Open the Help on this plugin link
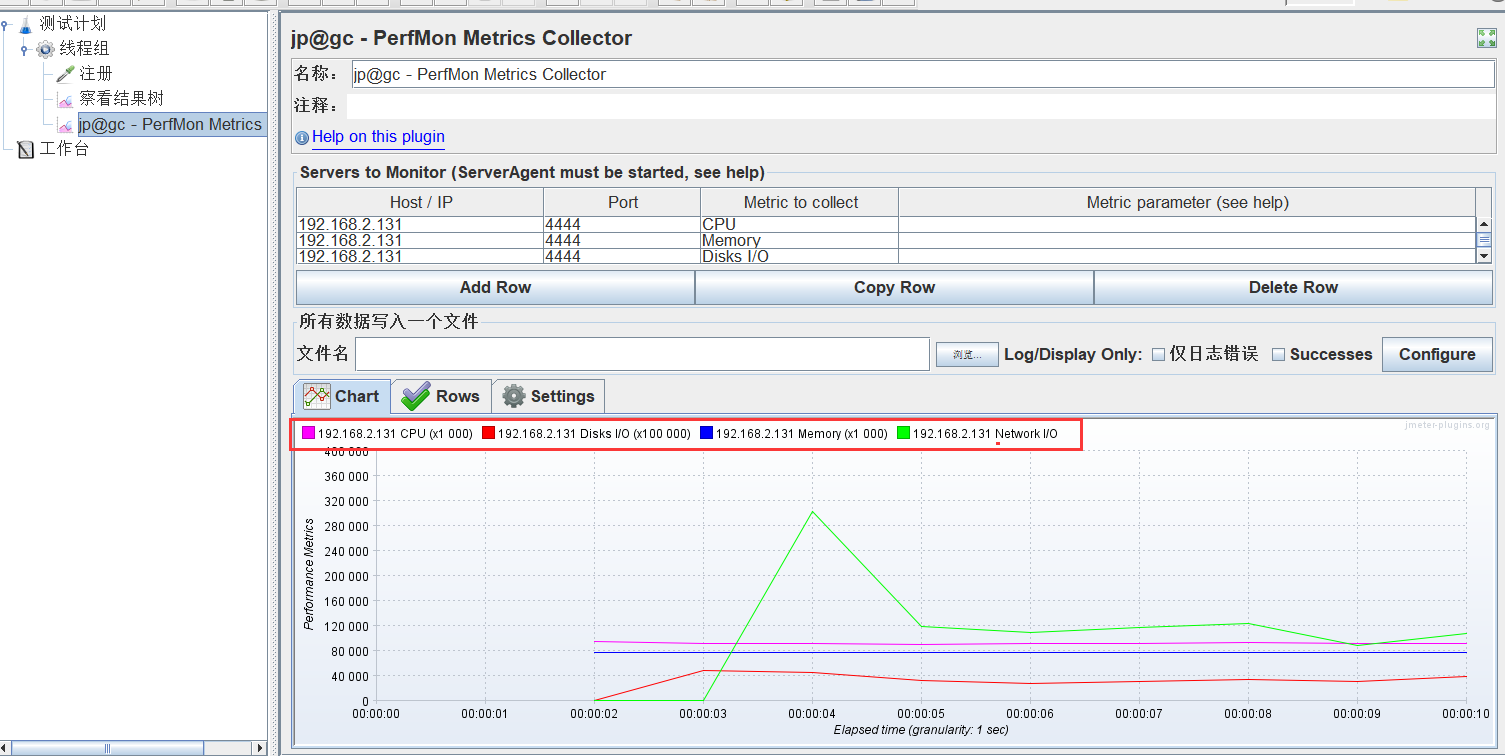The image size is (1505, 756). (x=378, y=137)
